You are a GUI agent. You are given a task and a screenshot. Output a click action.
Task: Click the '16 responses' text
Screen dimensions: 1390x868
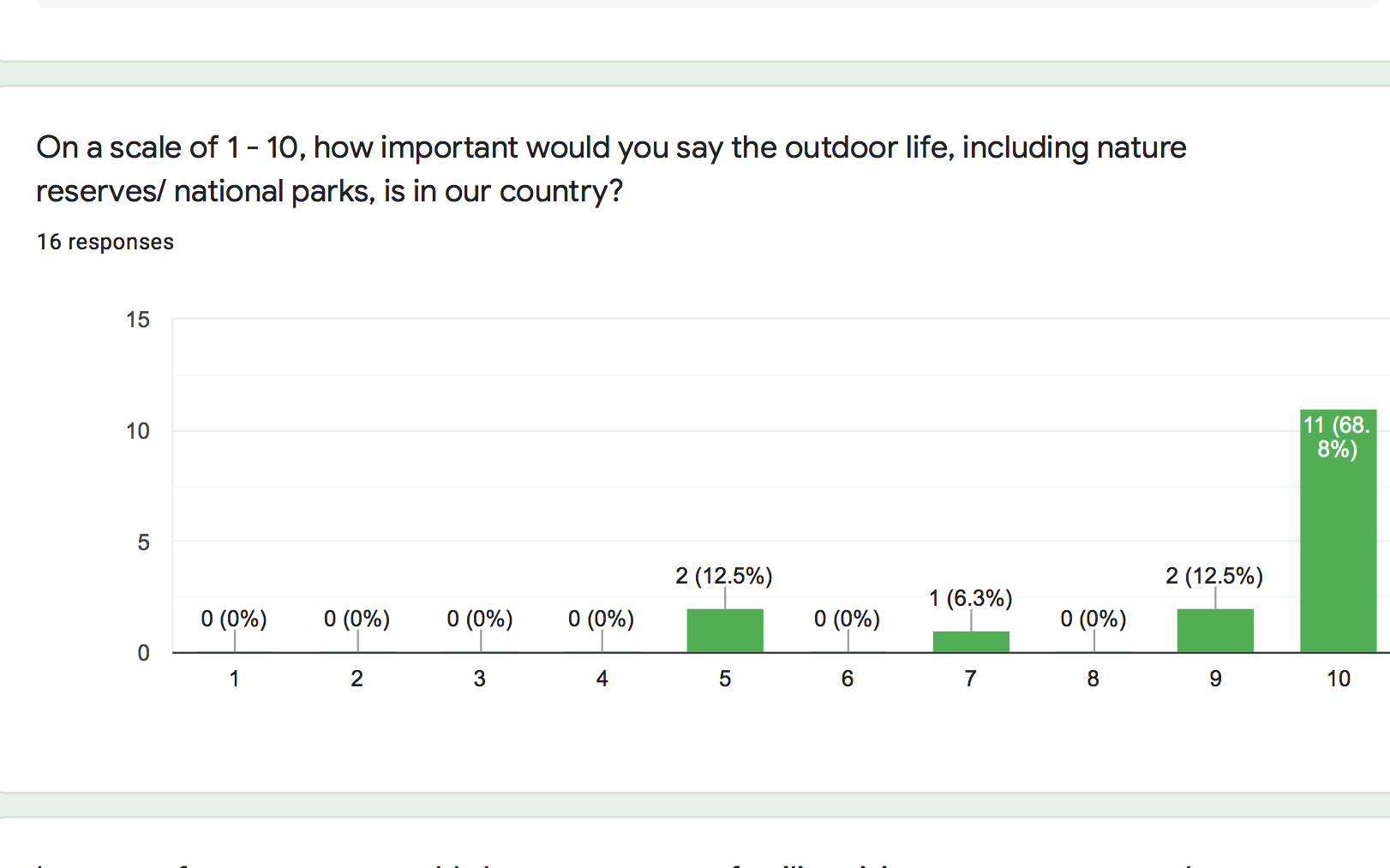[x=105, y=242]
